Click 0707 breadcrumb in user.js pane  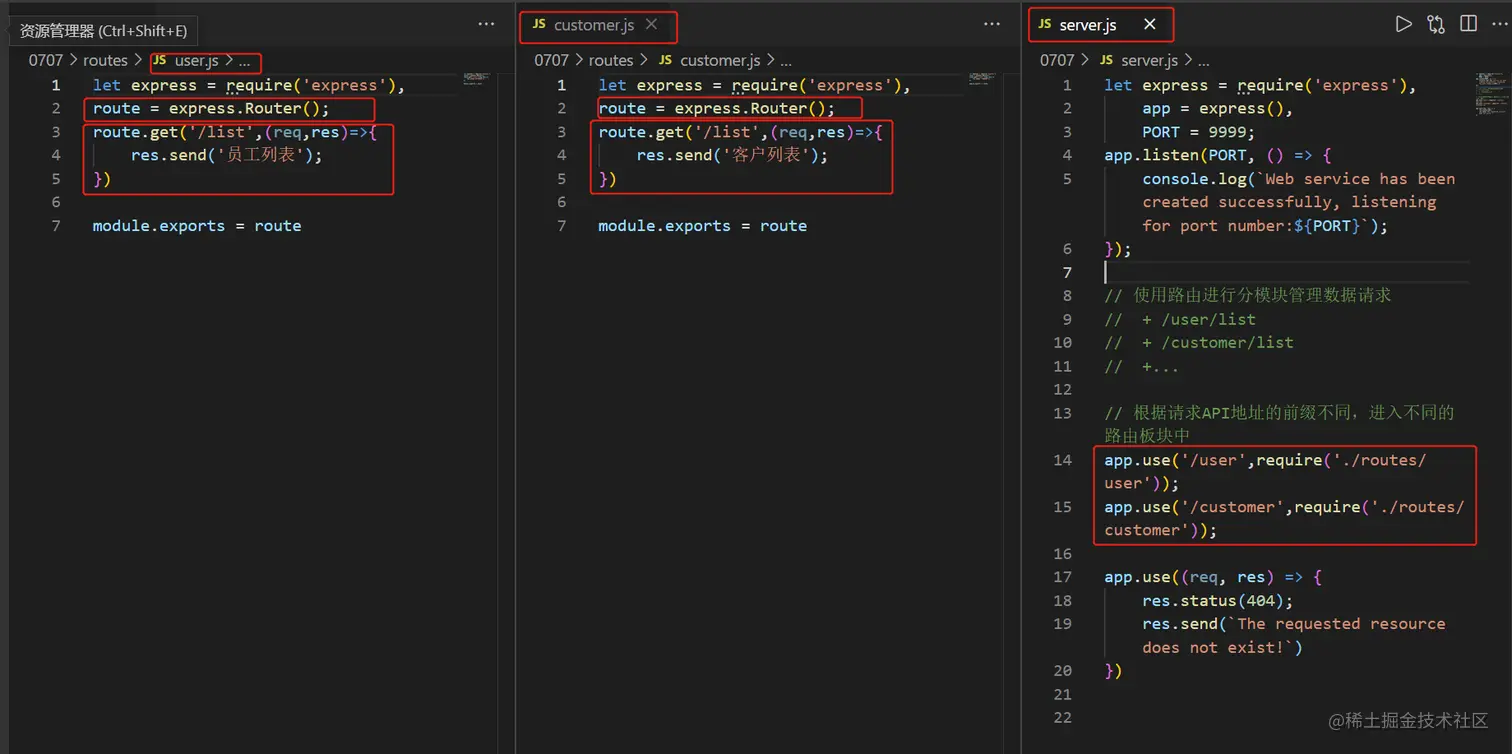[46, 60]
